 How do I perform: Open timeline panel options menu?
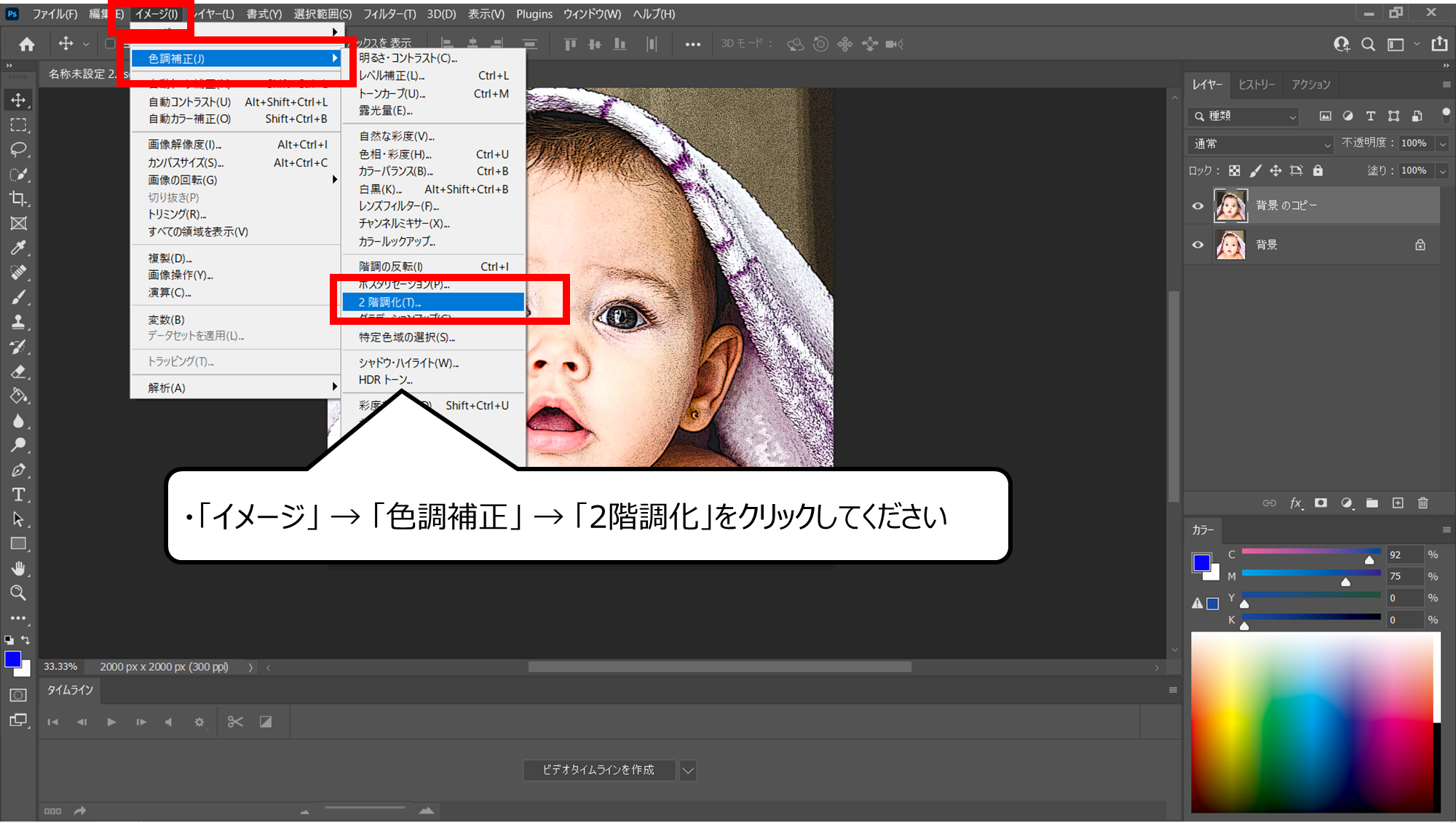click(x=1173, y=690)
